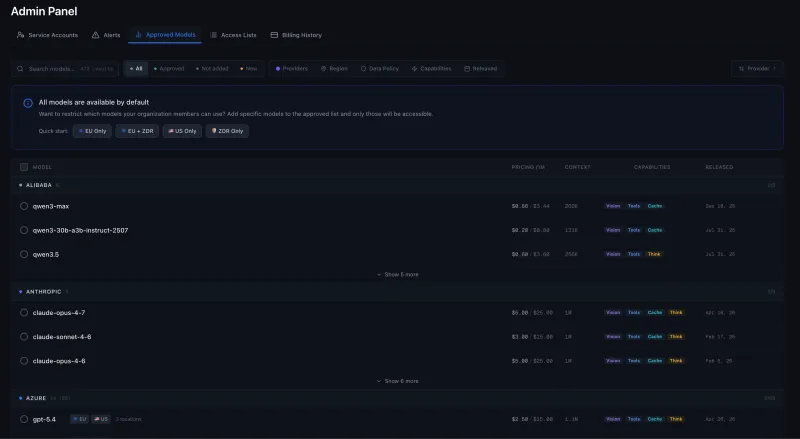
Task: Click the Cache tag on claude-opus-4-6 row
Action: pos(655,361)
